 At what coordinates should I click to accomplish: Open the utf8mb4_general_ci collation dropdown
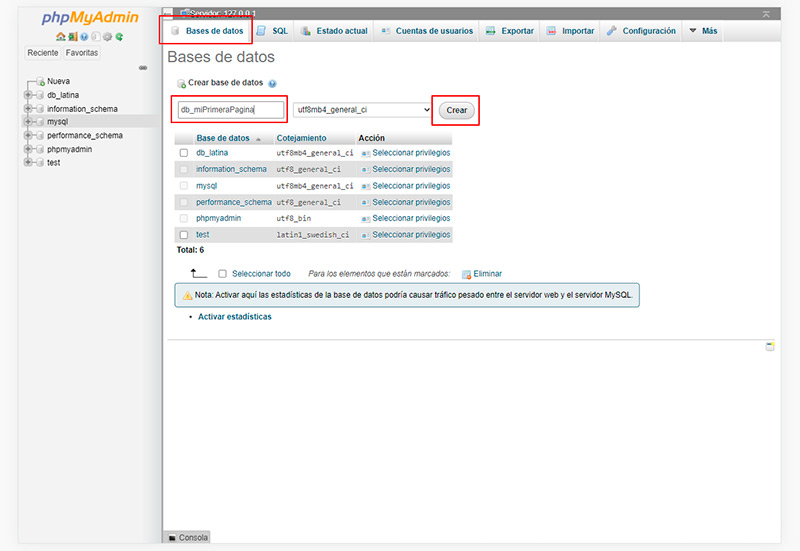pos(363,110)
